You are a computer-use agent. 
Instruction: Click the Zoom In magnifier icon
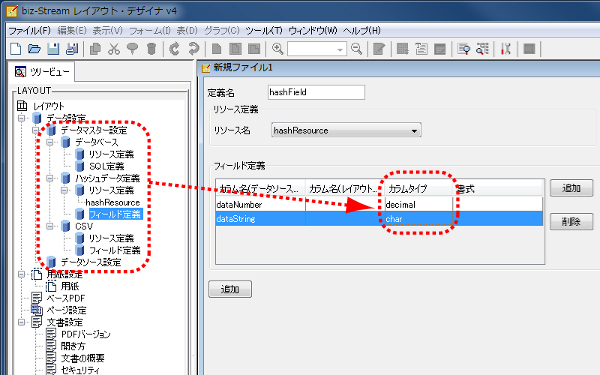click(x=277, y=49)
